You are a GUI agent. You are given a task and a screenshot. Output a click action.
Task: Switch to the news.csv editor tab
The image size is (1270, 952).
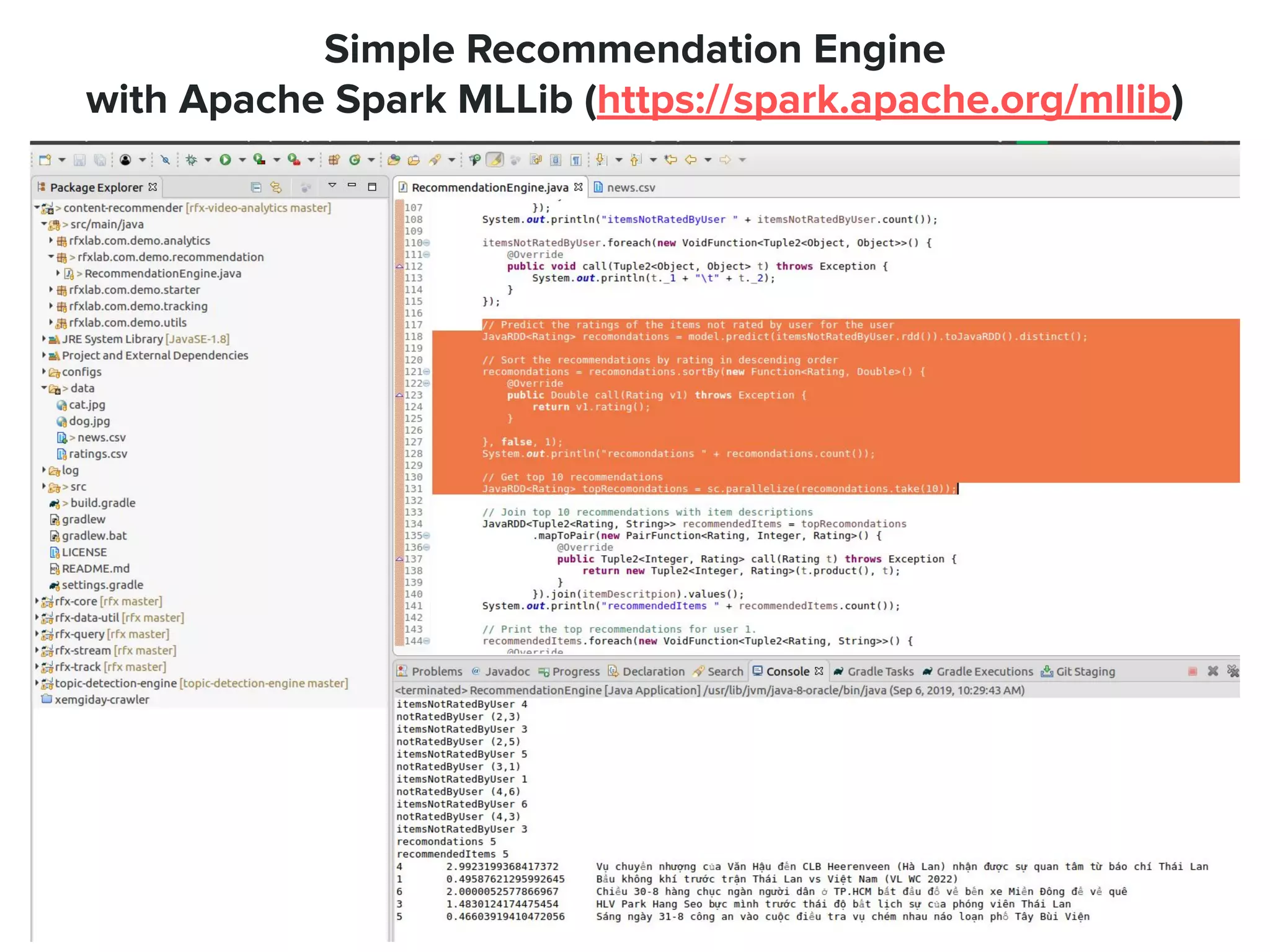tap(625, 187)
